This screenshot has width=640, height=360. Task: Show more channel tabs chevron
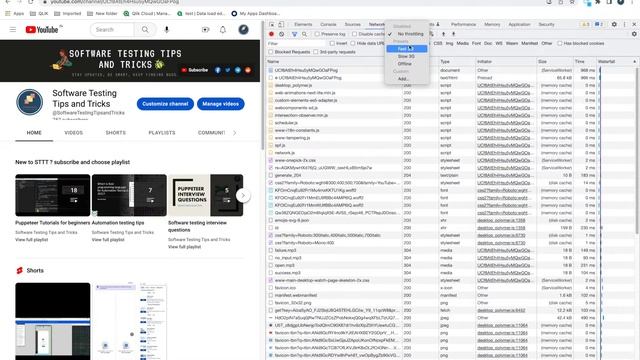(234, 133)
